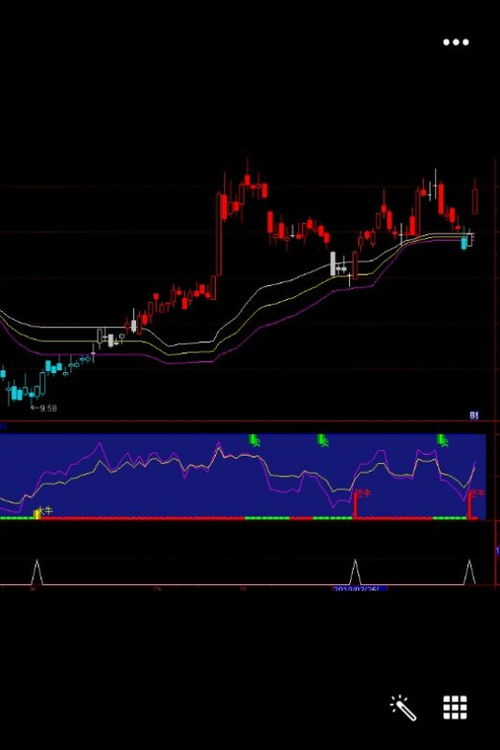Click the second green sell signal marker

point(323,441)
